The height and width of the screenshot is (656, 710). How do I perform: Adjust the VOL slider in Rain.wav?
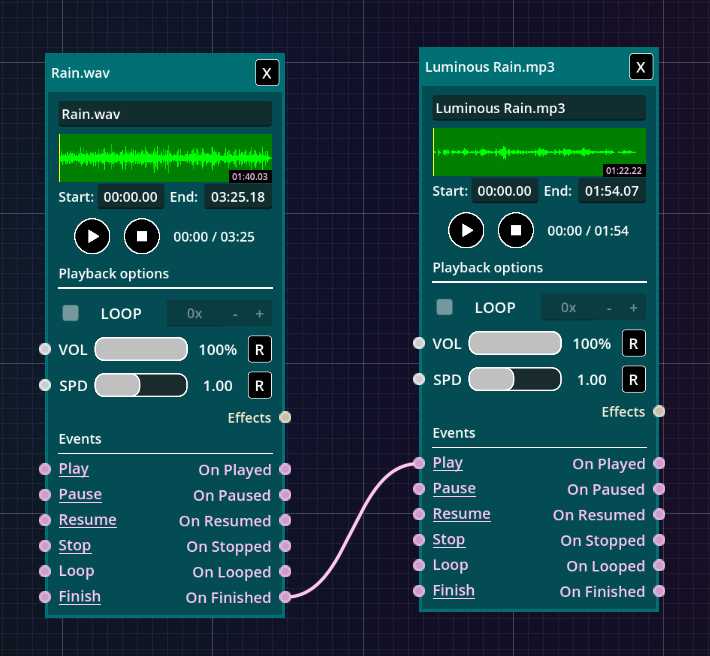coord(140,349)
